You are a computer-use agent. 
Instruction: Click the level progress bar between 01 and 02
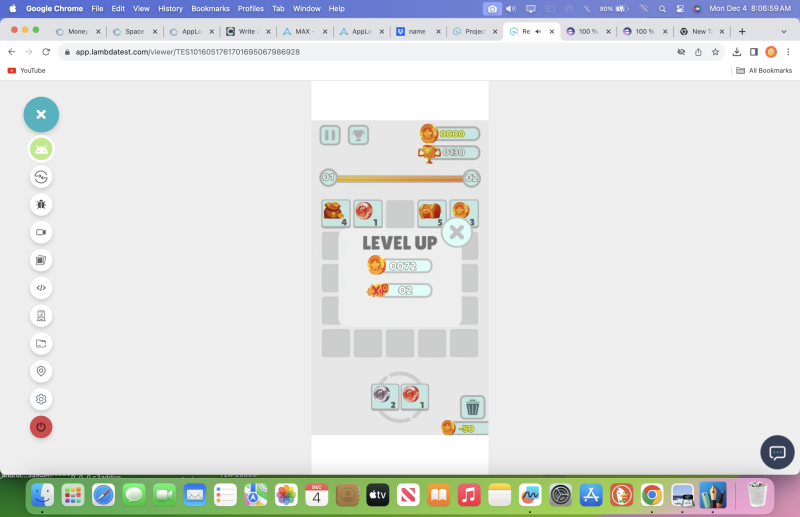[x=400, y=178]
